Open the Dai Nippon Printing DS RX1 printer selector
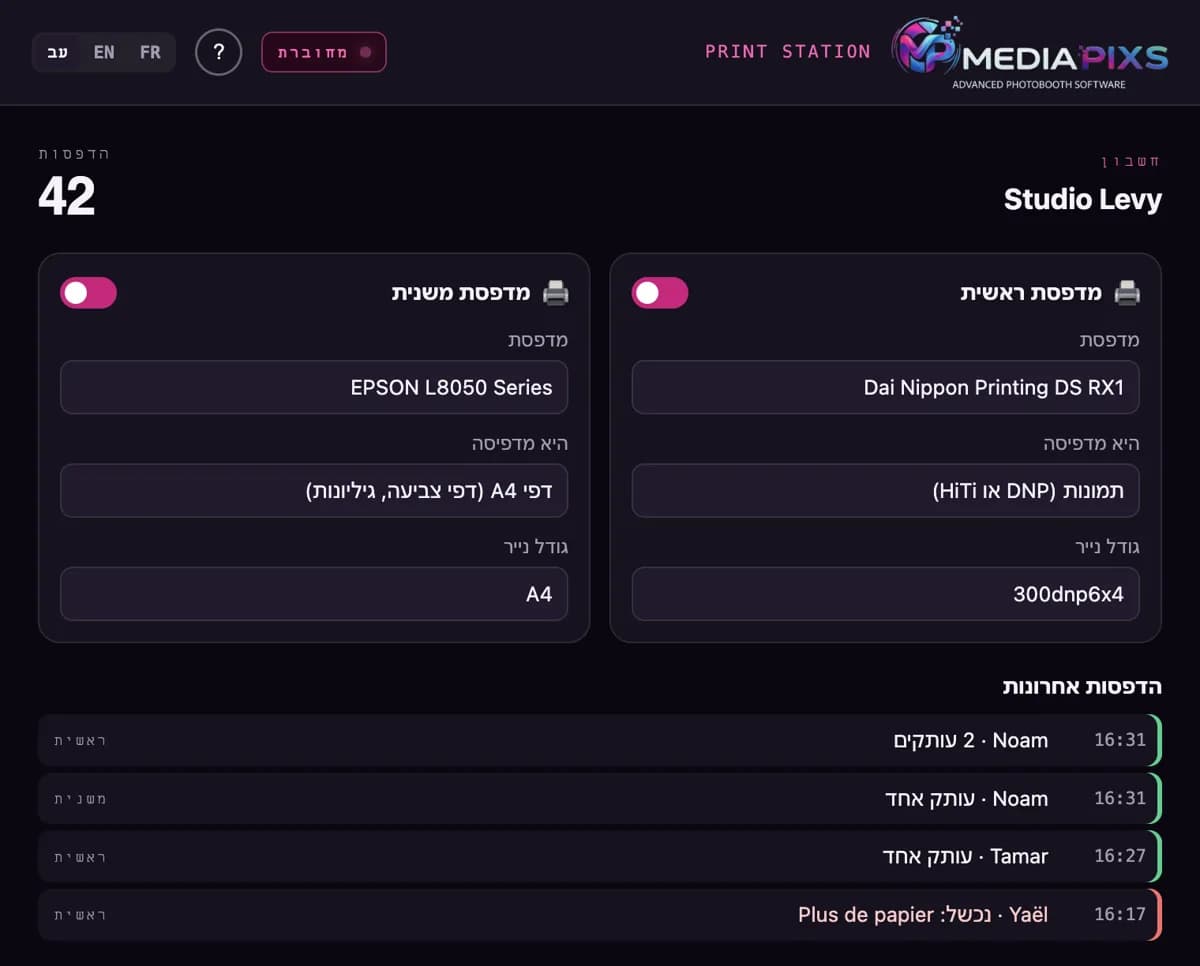The height and width of the screenshot is (966, 1200). tap(885, 387)
